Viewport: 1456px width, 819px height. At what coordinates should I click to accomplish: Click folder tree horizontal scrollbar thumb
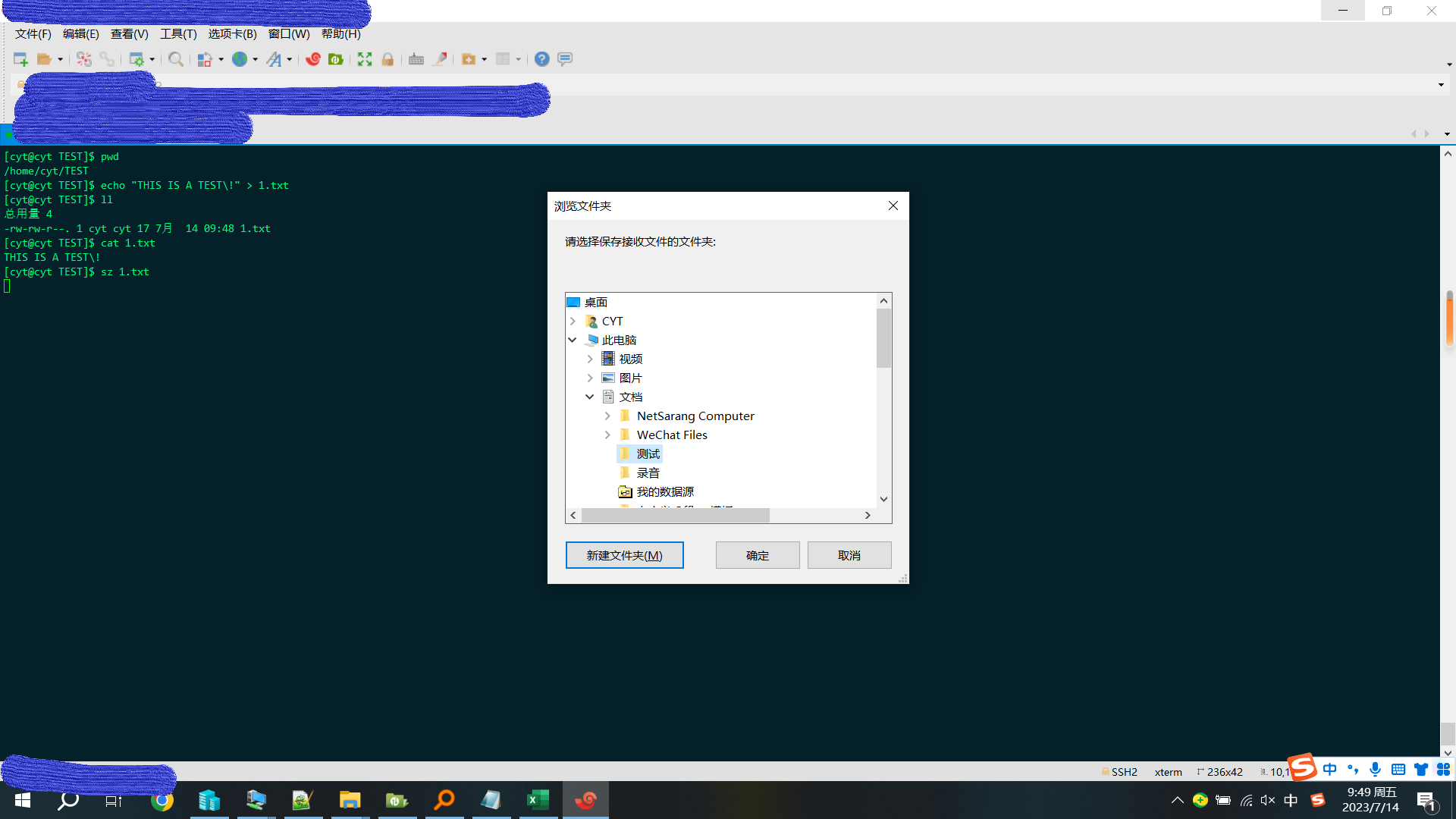pyautogui.click(x=675, y=516)
